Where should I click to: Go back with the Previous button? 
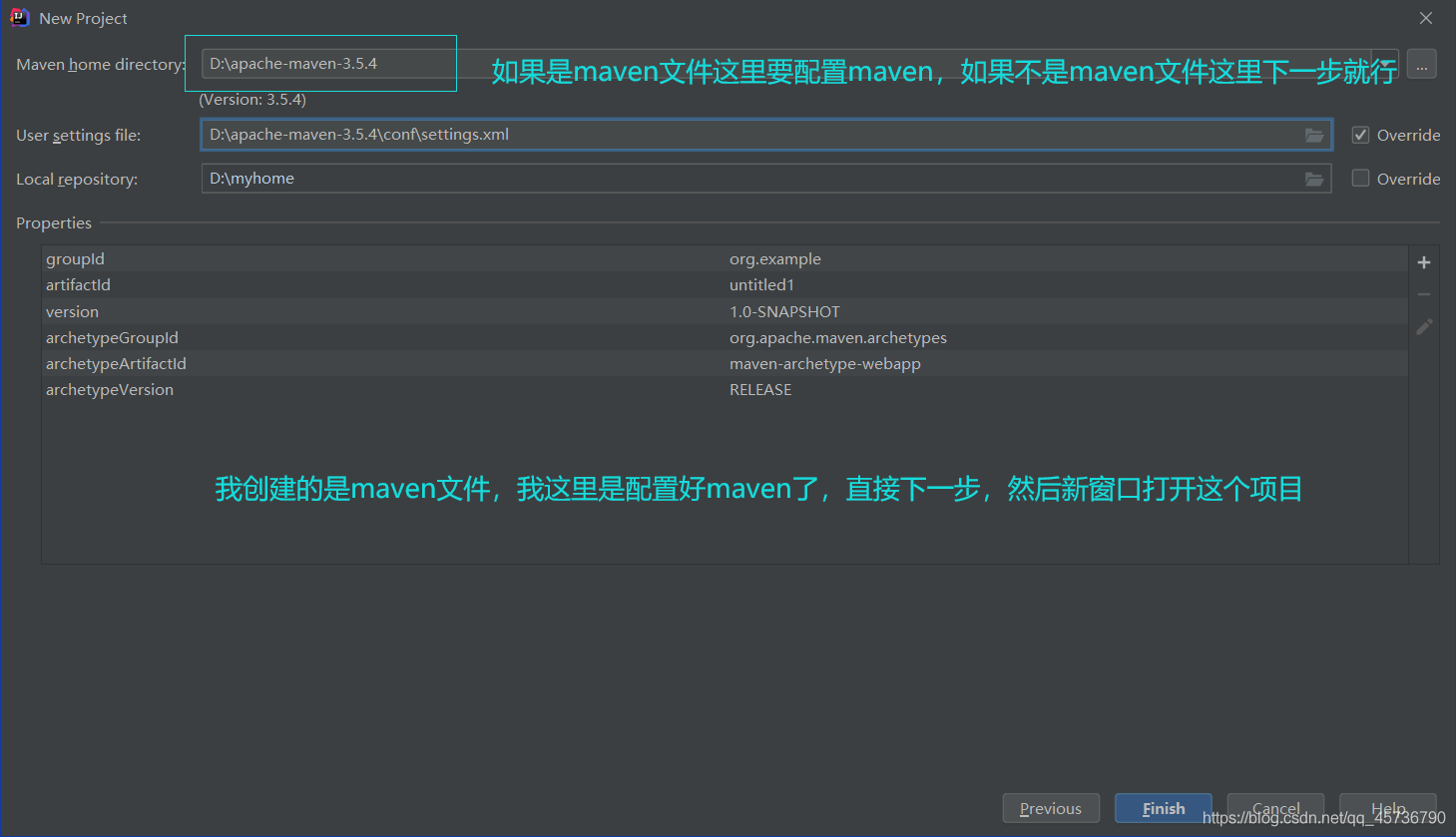click(1051, 808)
